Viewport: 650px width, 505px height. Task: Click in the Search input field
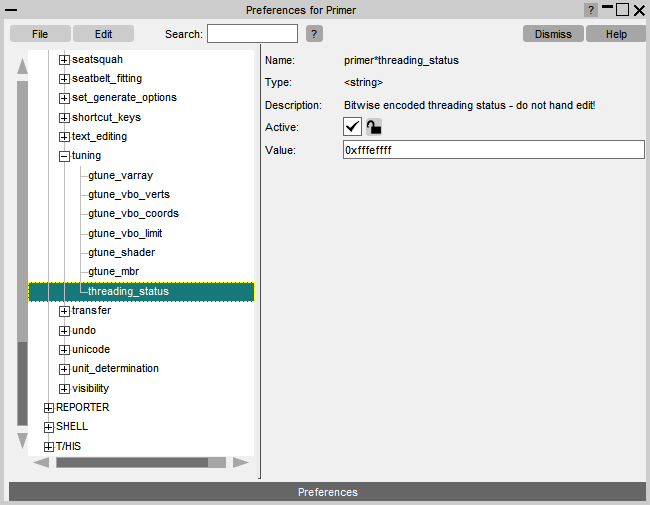[252, 34]
